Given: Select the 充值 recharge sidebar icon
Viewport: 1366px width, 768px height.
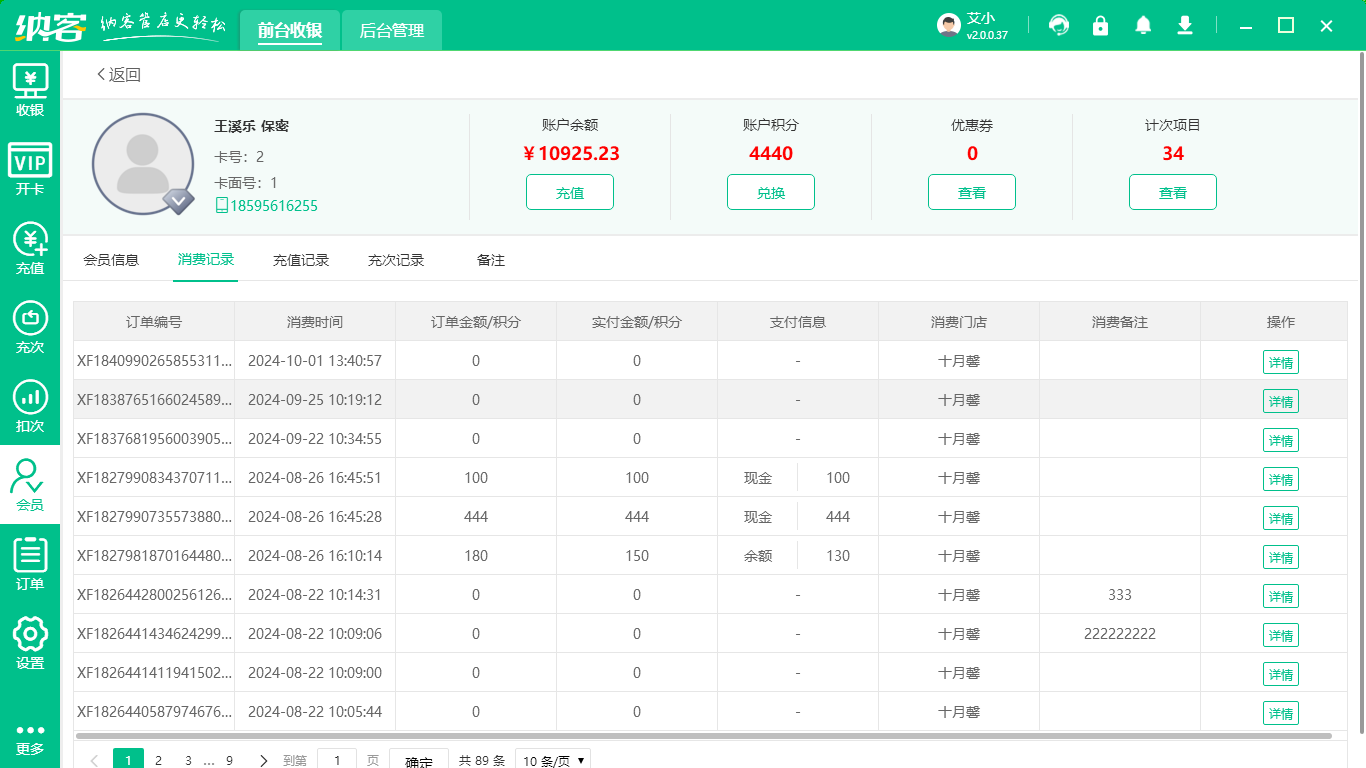Looking at the screenshot, I should point(30,248).
